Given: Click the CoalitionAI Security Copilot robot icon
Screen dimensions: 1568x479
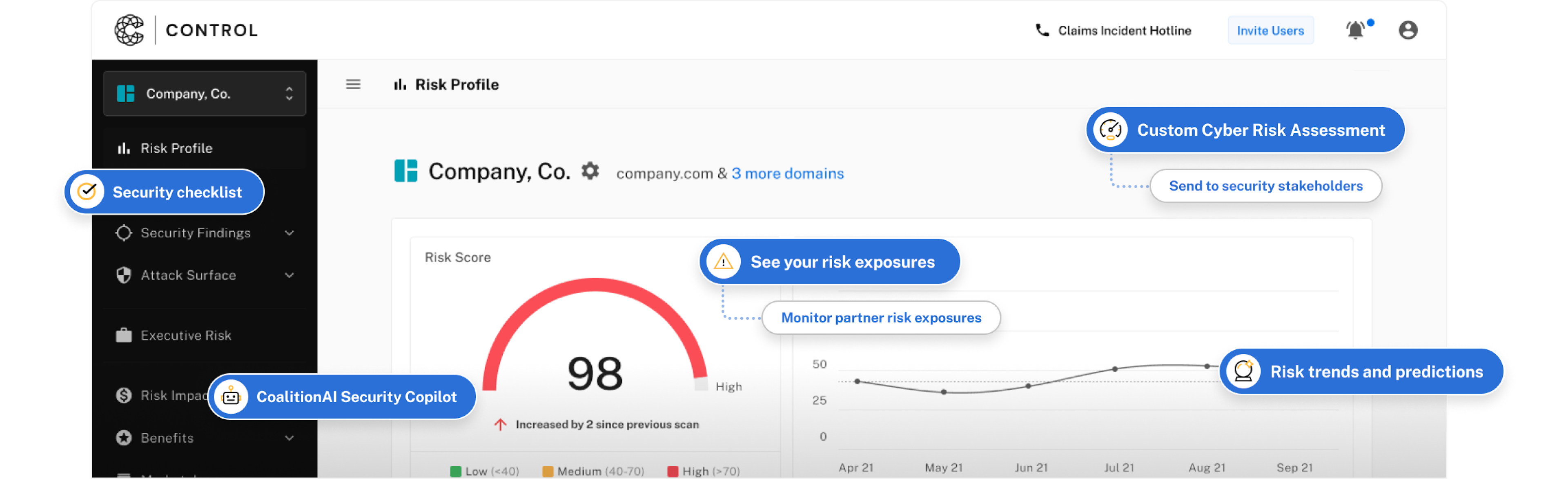Looking at the screenshot, I should 231,397.
